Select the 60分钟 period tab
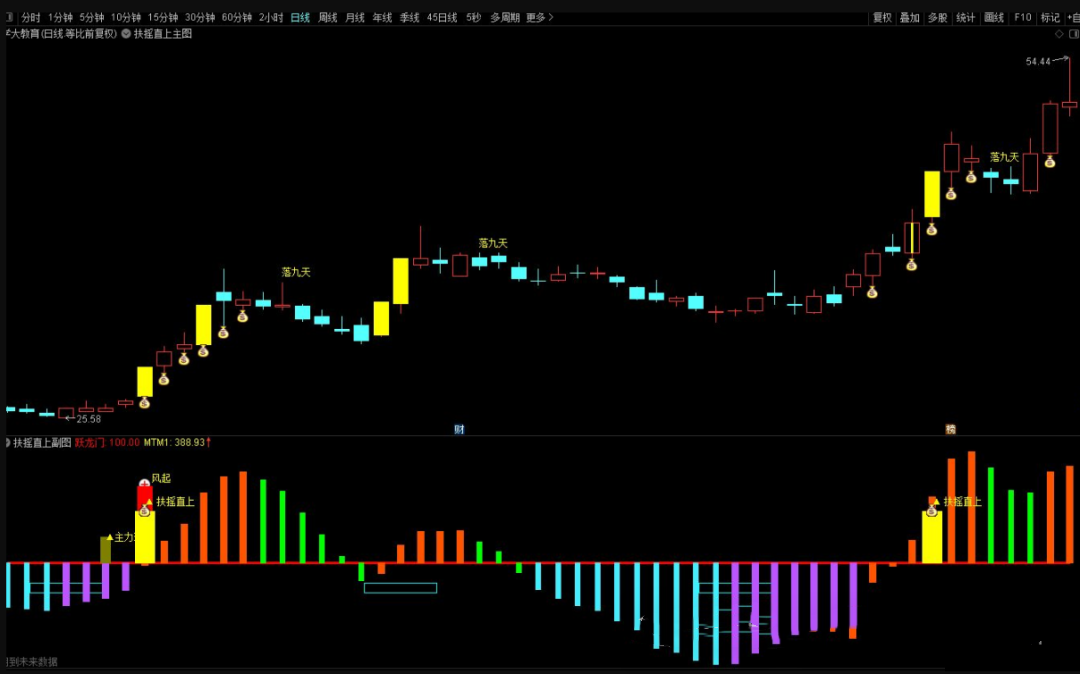The width and height of the screenshot is (1080, 674). click(237, 17)
